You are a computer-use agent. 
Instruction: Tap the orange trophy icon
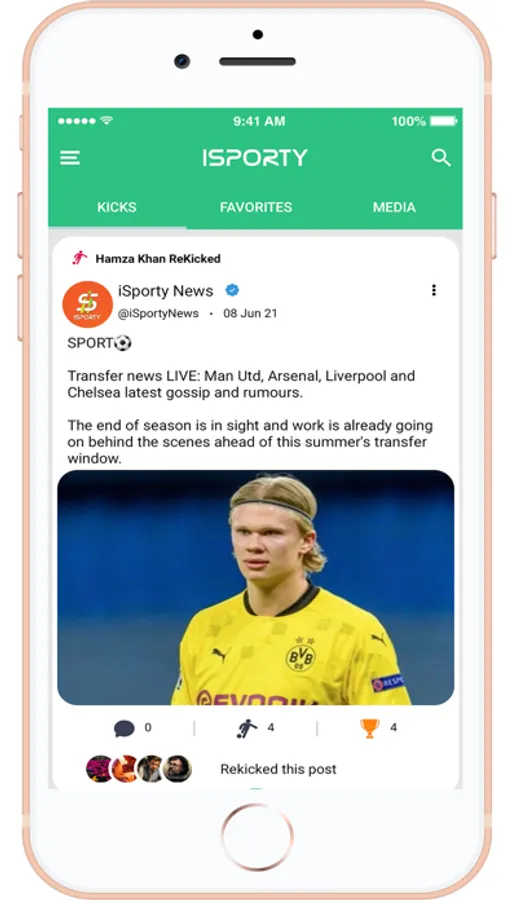click(370, 728)
